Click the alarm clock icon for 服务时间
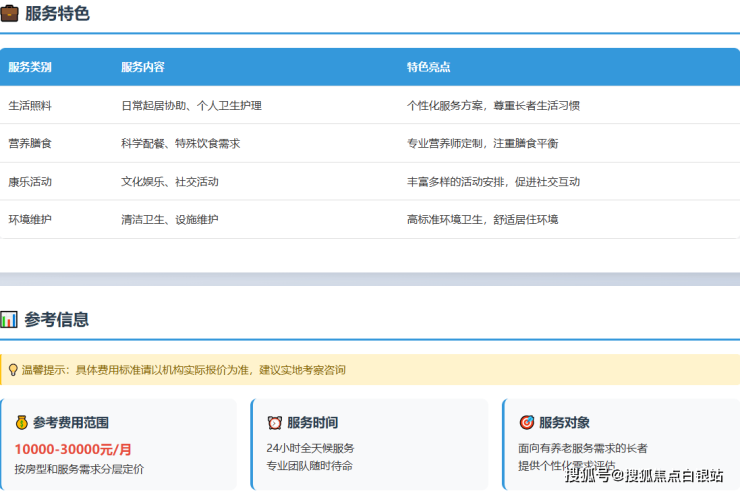The image size is (740, 491). pyautogui.click(x=275, y=423)
